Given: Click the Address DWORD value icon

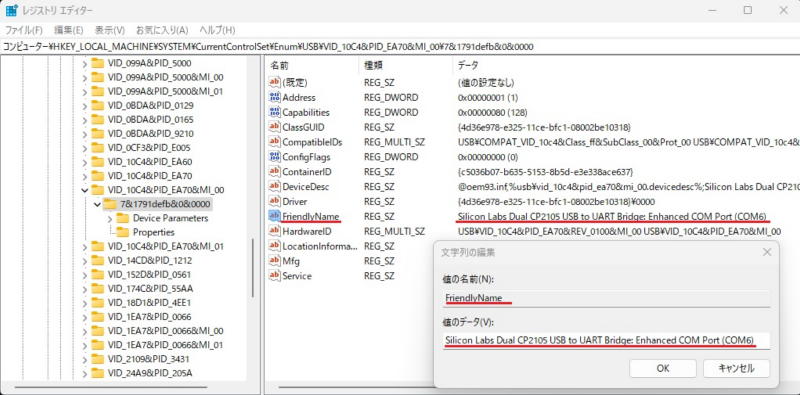Looking at the screenshot, I should click(x=274, y=97).
